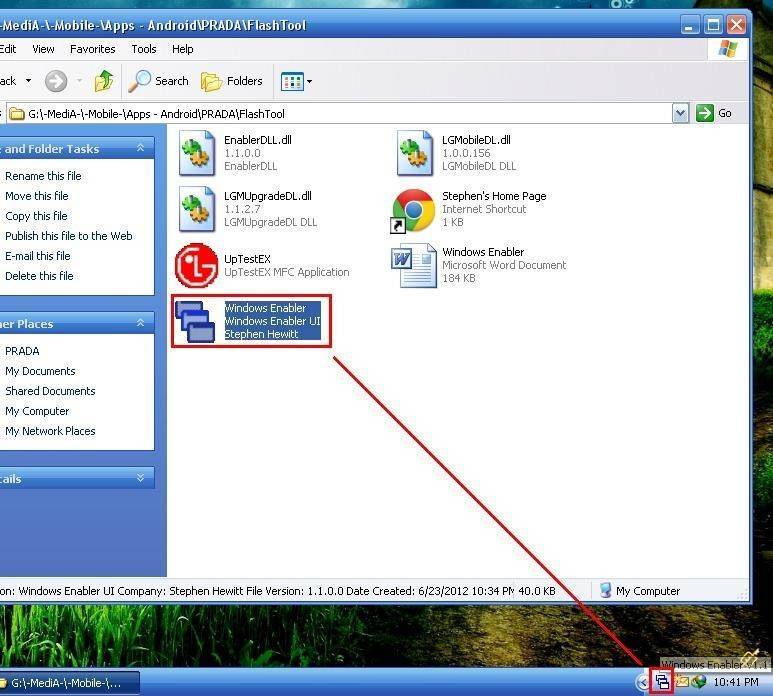
Task: Click Copy this file
Action: click(36, 216)
